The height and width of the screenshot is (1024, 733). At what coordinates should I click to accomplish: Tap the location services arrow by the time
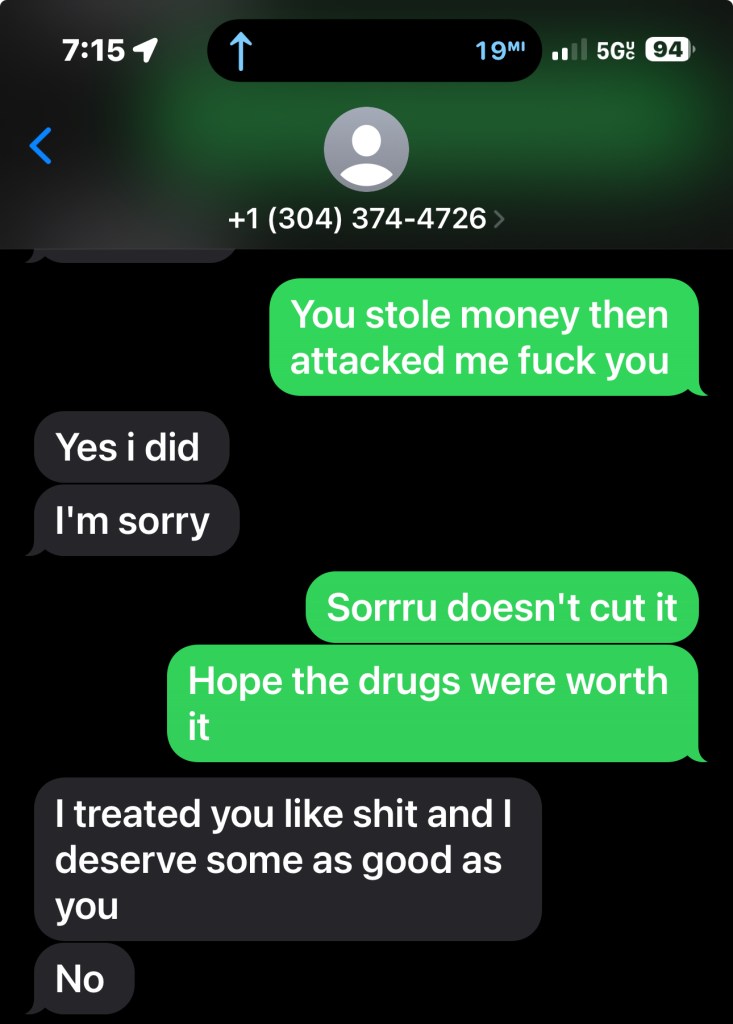coord(145,50)
